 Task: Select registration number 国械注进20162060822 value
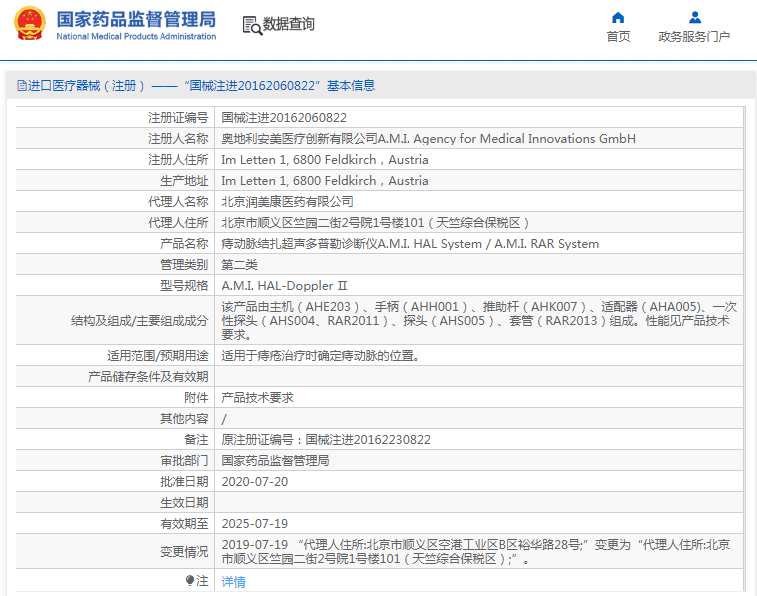tap(284, 118)
